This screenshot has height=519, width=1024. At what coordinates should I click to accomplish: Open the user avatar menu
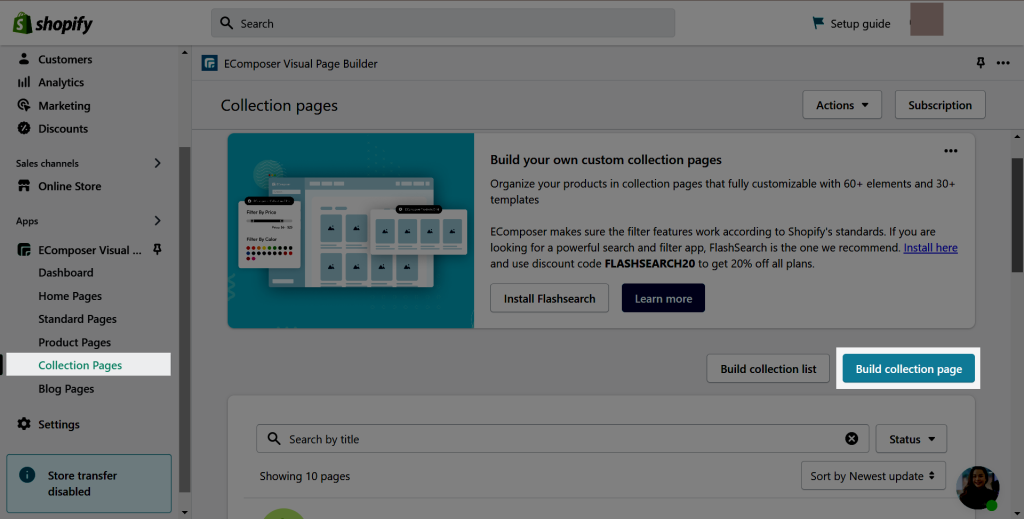(x=927, y=19)
